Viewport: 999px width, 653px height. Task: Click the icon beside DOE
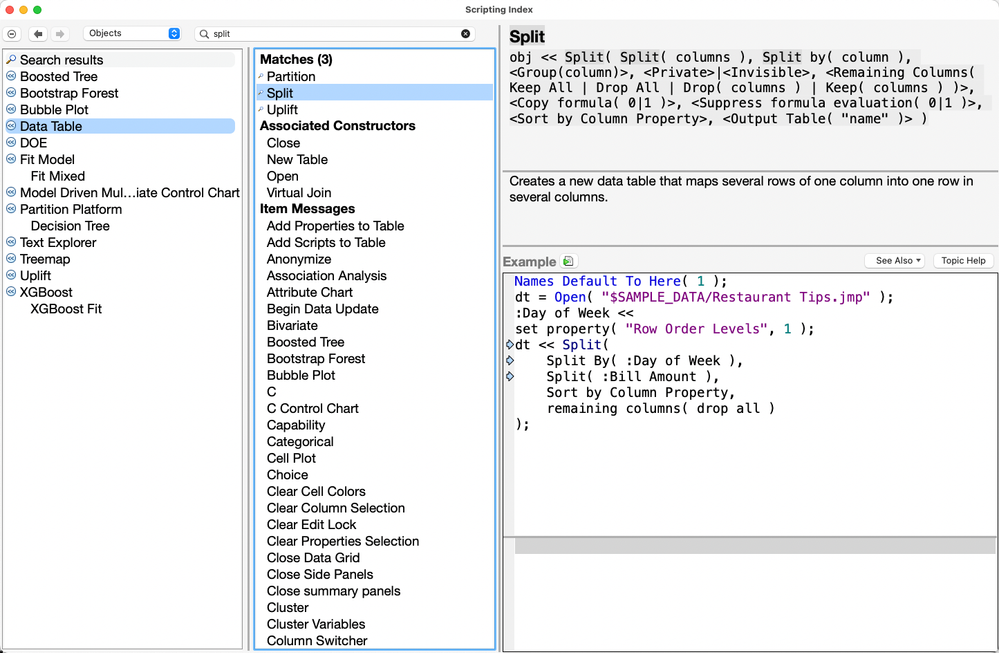pos(11,142)
